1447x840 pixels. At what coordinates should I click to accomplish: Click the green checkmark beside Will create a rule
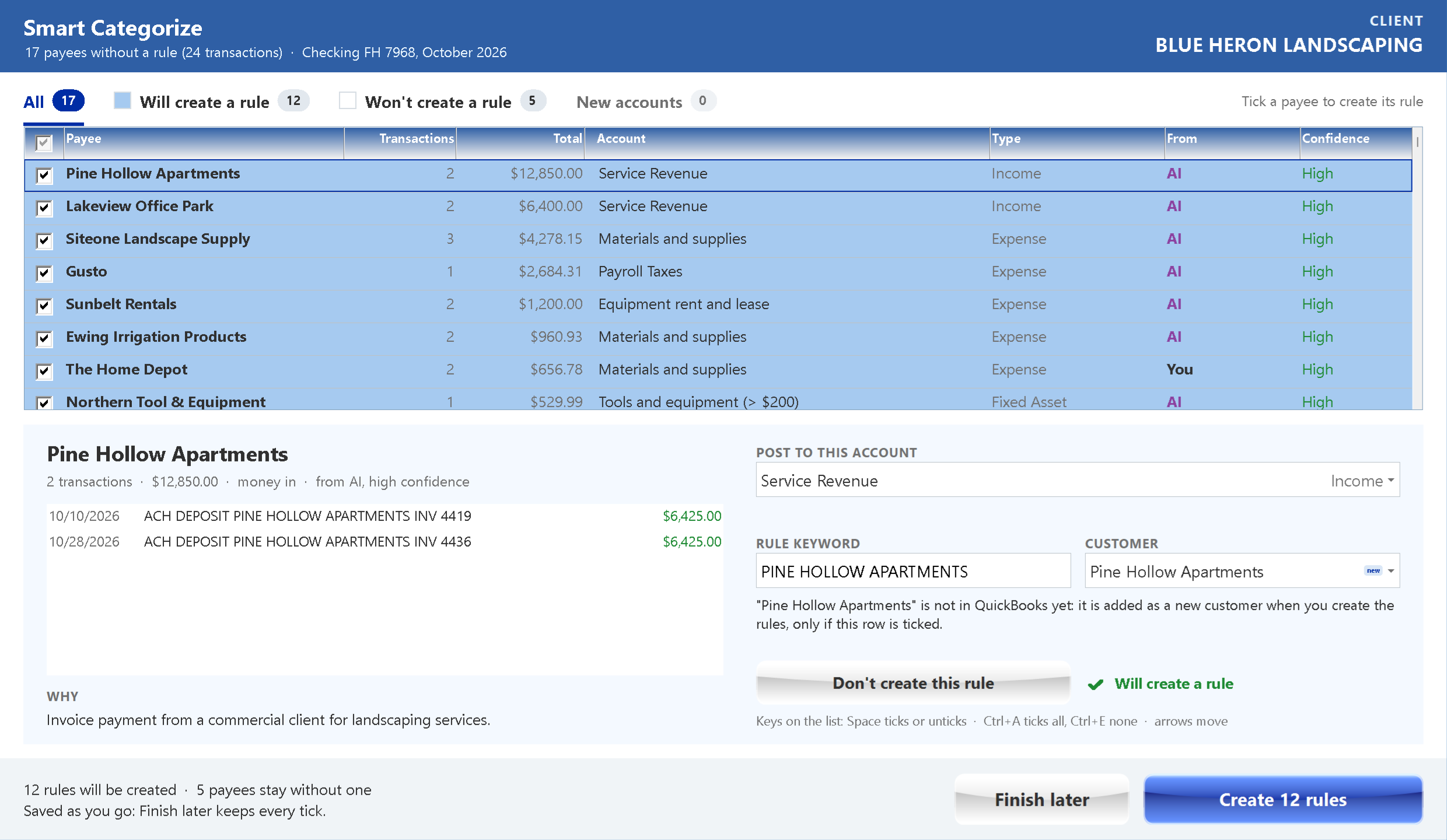1096,684
